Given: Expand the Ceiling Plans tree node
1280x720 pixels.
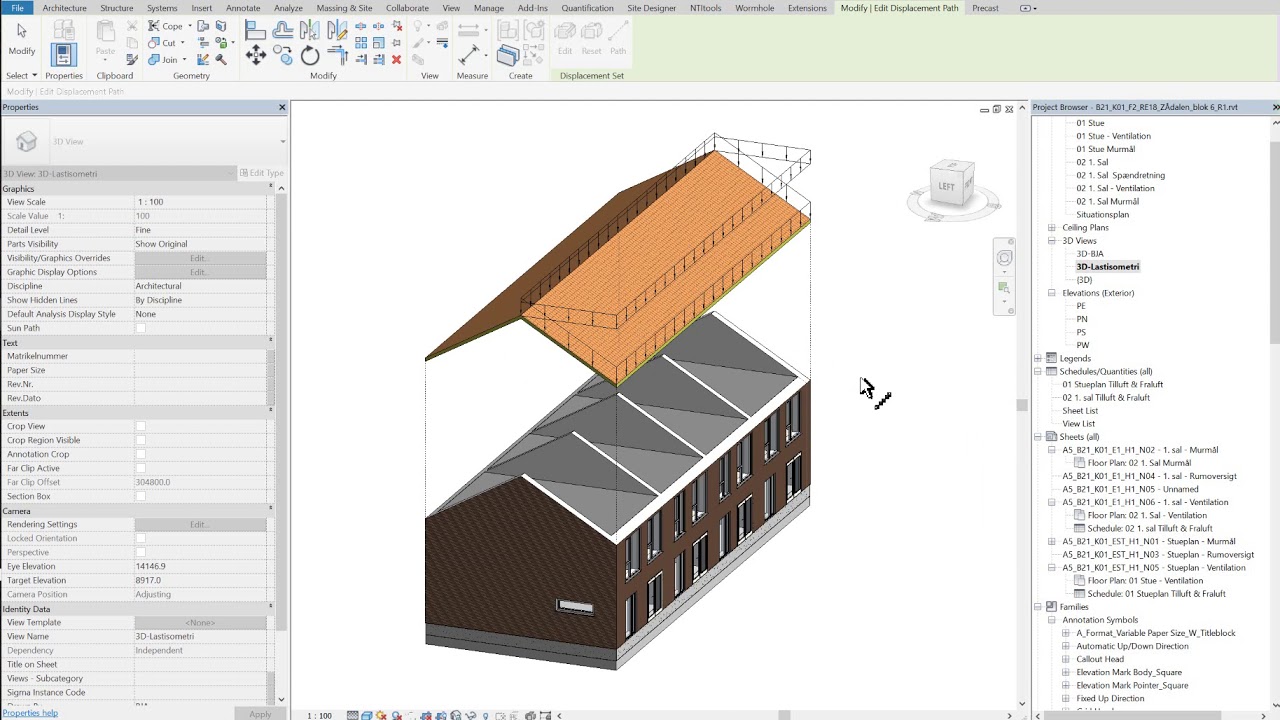Looking at the screenshot, I should (1051, 228).
